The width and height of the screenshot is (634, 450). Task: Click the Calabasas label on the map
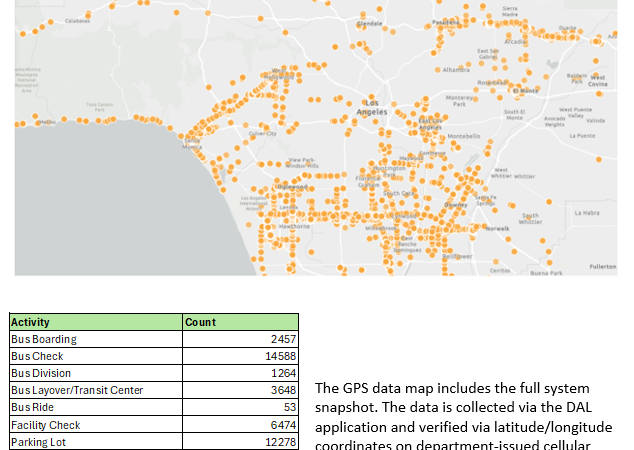coord(76,20)
